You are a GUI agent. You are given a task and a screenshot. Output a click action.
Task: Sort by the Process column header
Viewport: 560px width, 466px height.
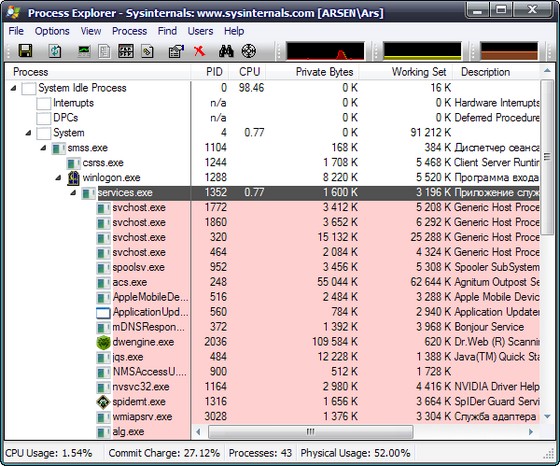(98, 72)
